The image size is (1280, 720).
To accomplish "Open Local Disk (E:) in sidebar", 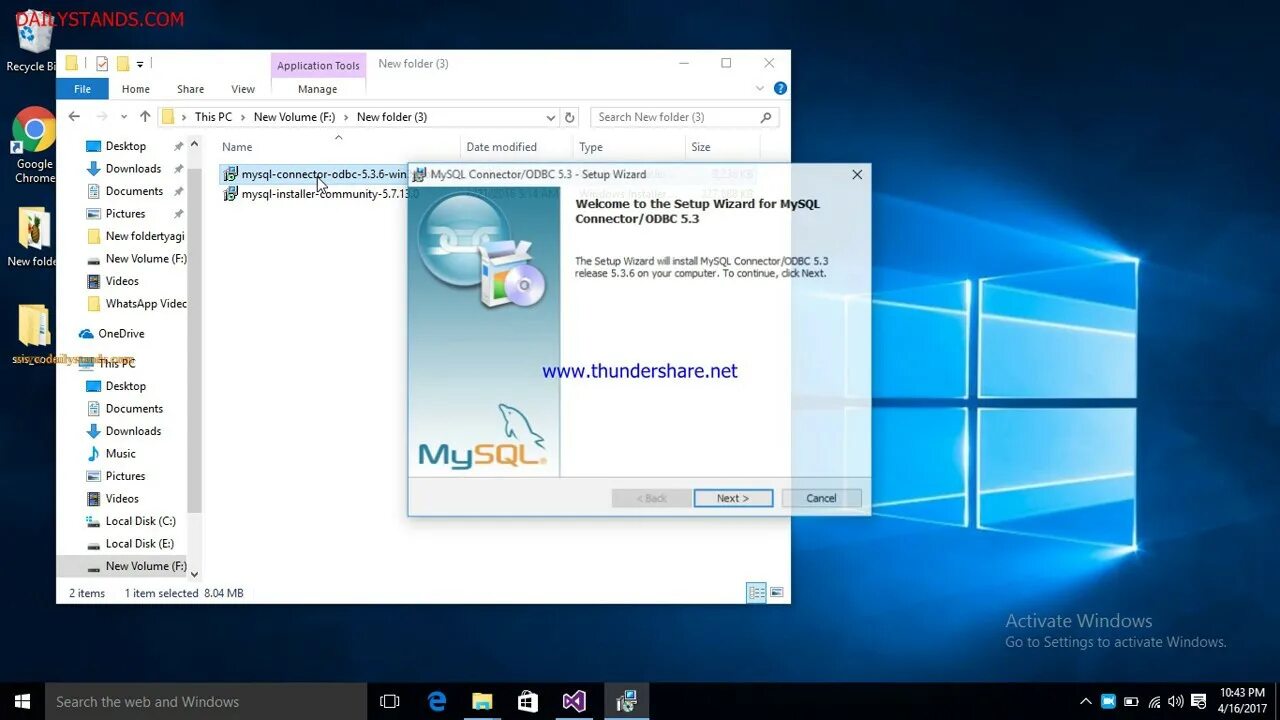I will point(139,544).
